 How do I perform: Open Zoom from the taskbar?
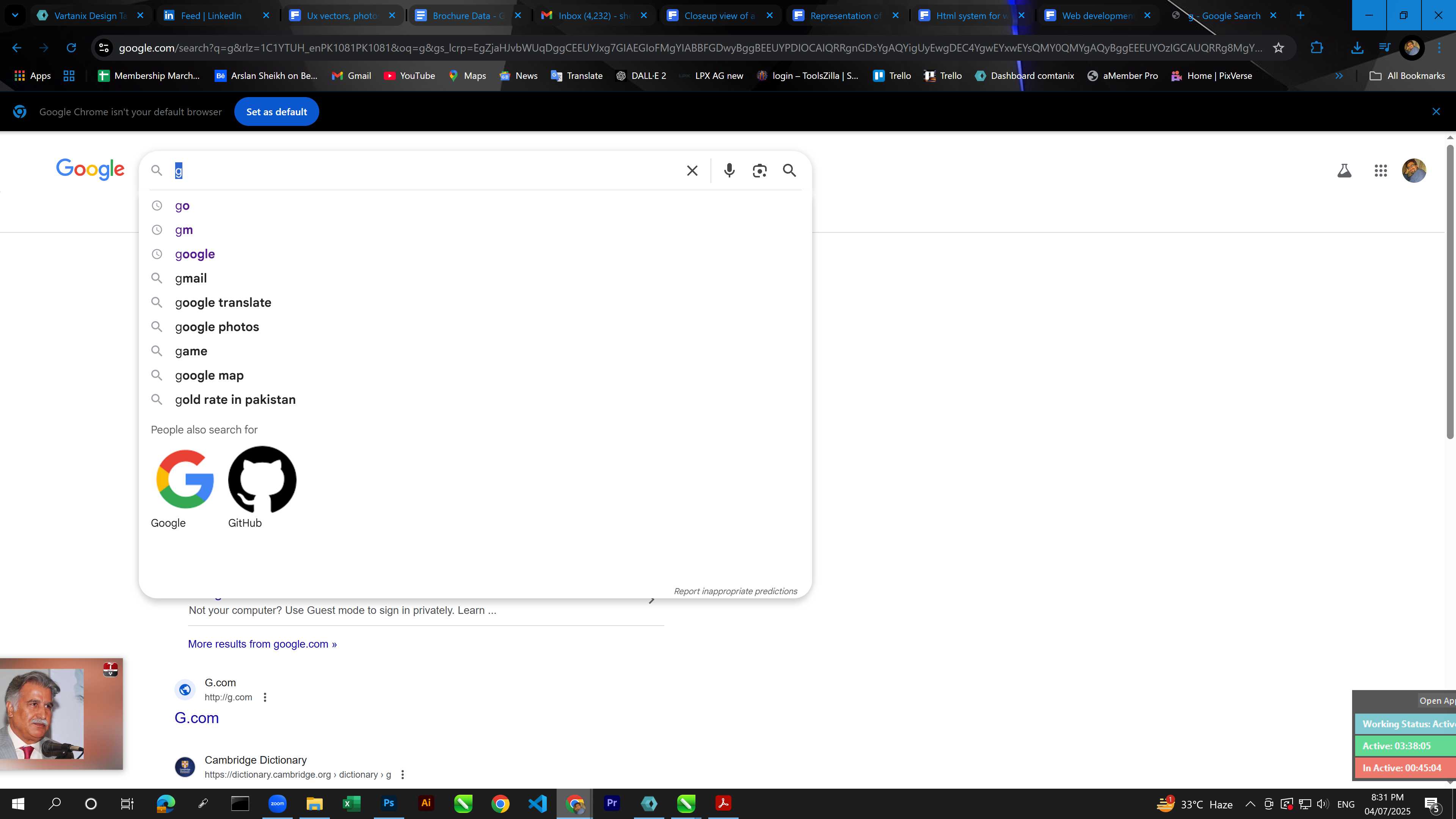tap(277, 803)
